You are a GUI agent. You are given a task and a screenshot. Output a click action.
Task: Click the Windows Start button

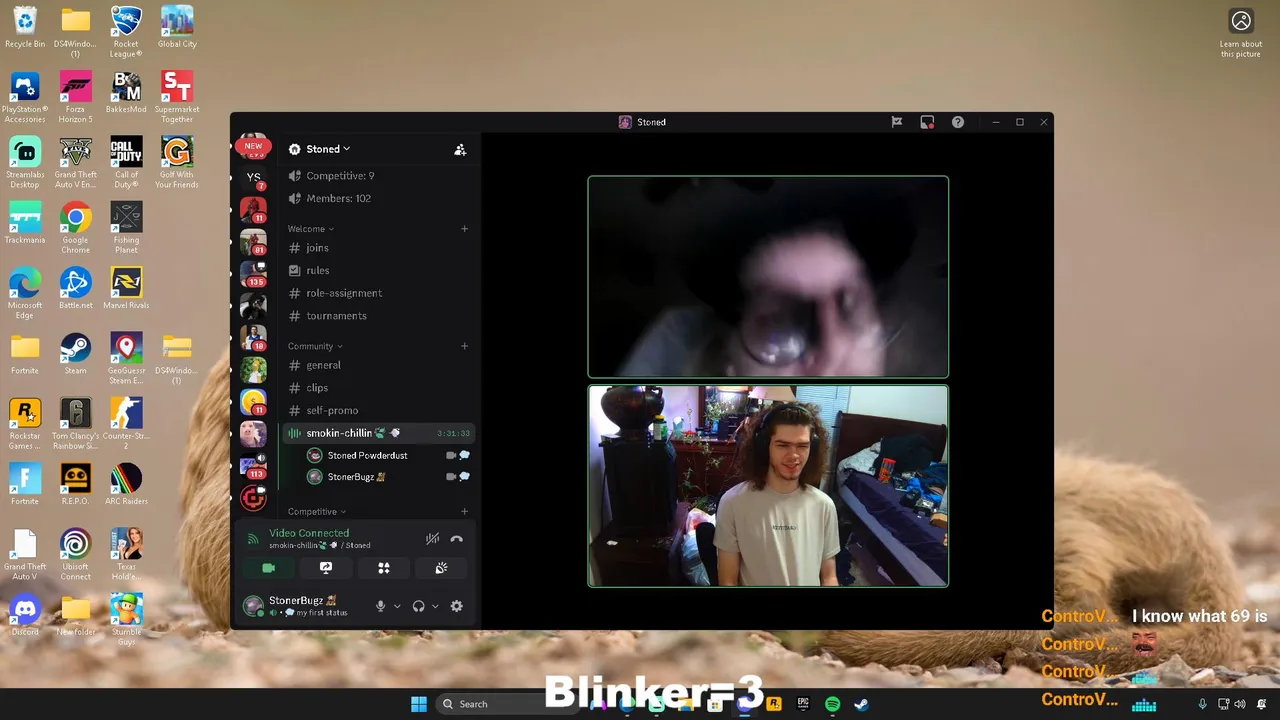tap(419, 704)
